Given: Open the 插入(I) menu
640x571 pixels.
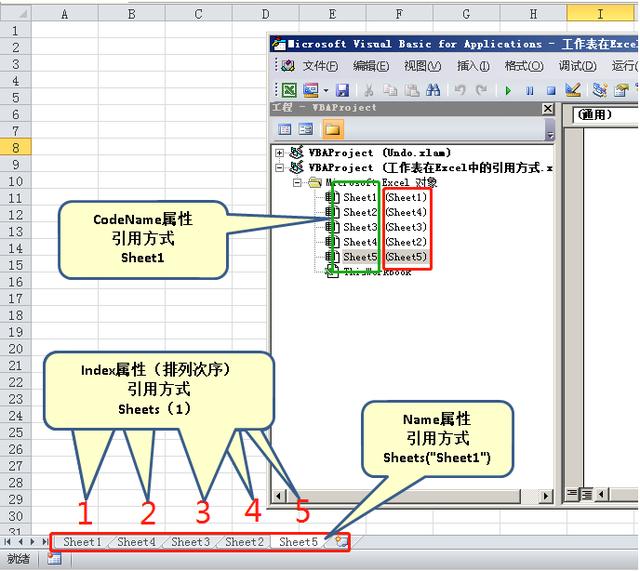Looking at the screenshot, I should tap(473, 66).
